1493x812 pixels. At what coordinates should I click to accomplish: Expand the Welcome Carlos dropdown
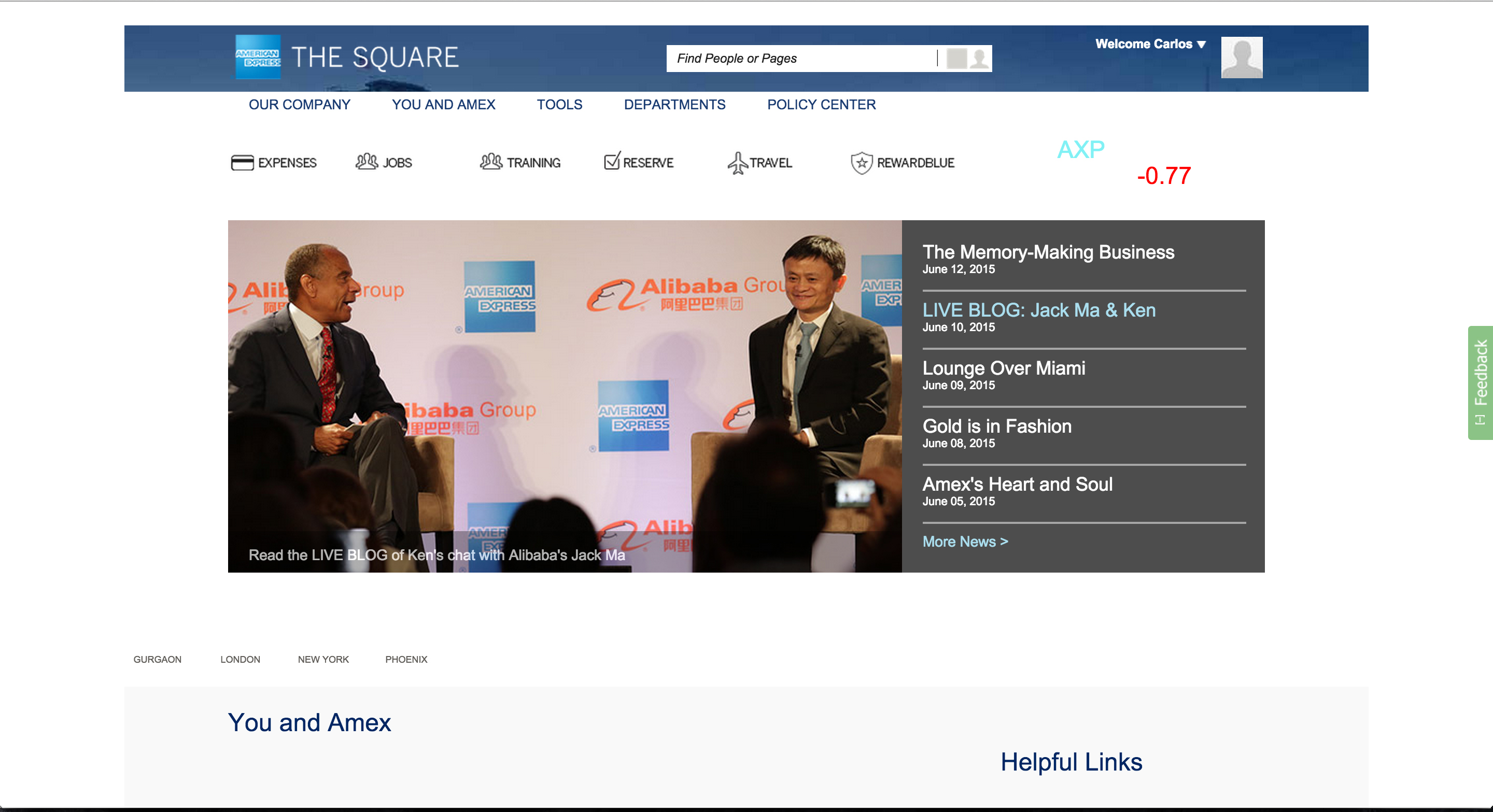click(1150, 44)
